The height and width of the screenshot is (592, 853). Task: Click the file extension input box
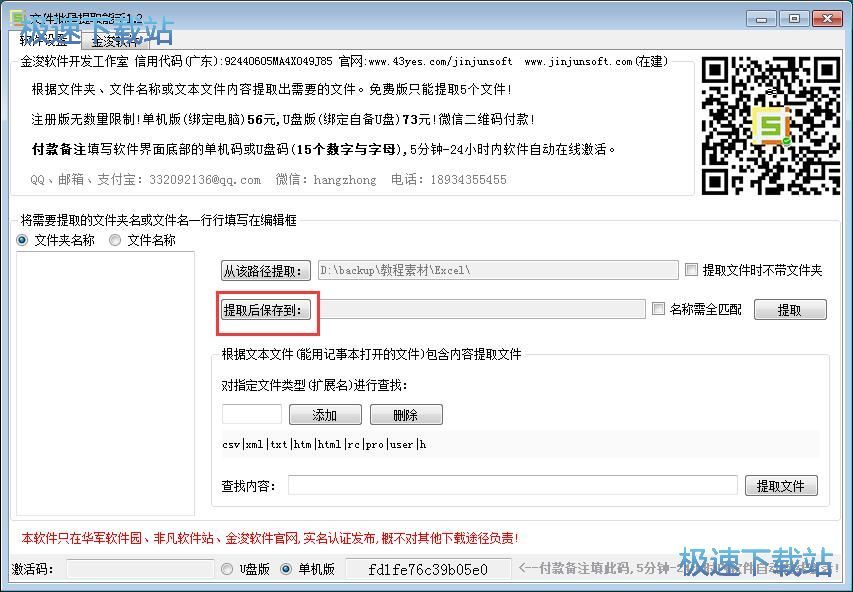coord(252,414)
